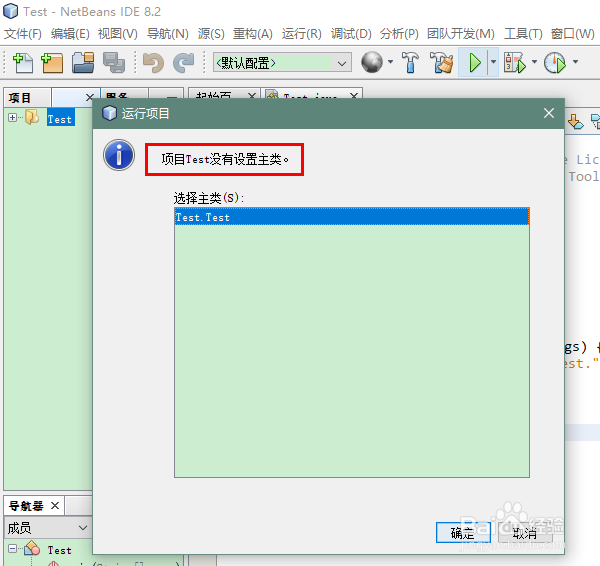Image resolution: width=600 pixels, height=566 pixels.
Task: Close the 运行项目 dialog
Action: coord(549,113)
